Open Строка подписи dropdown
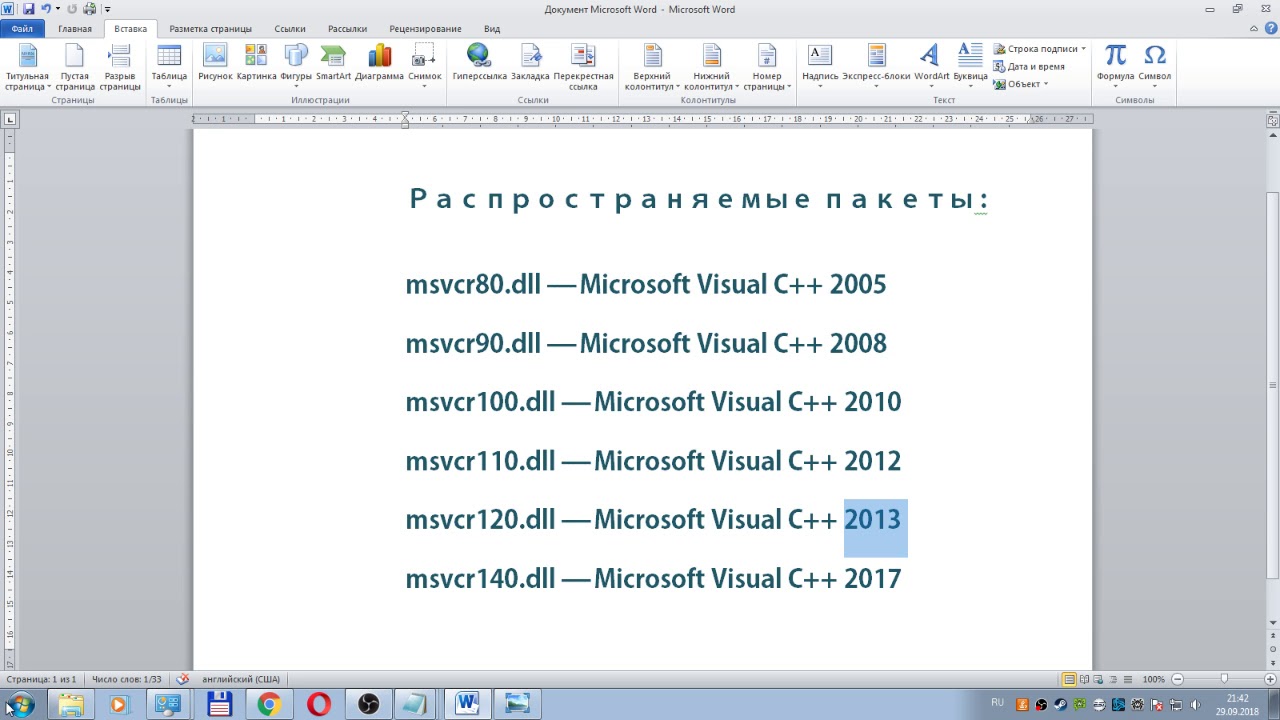Screen dimensions: 1280x720 [x=1040, y=49]
